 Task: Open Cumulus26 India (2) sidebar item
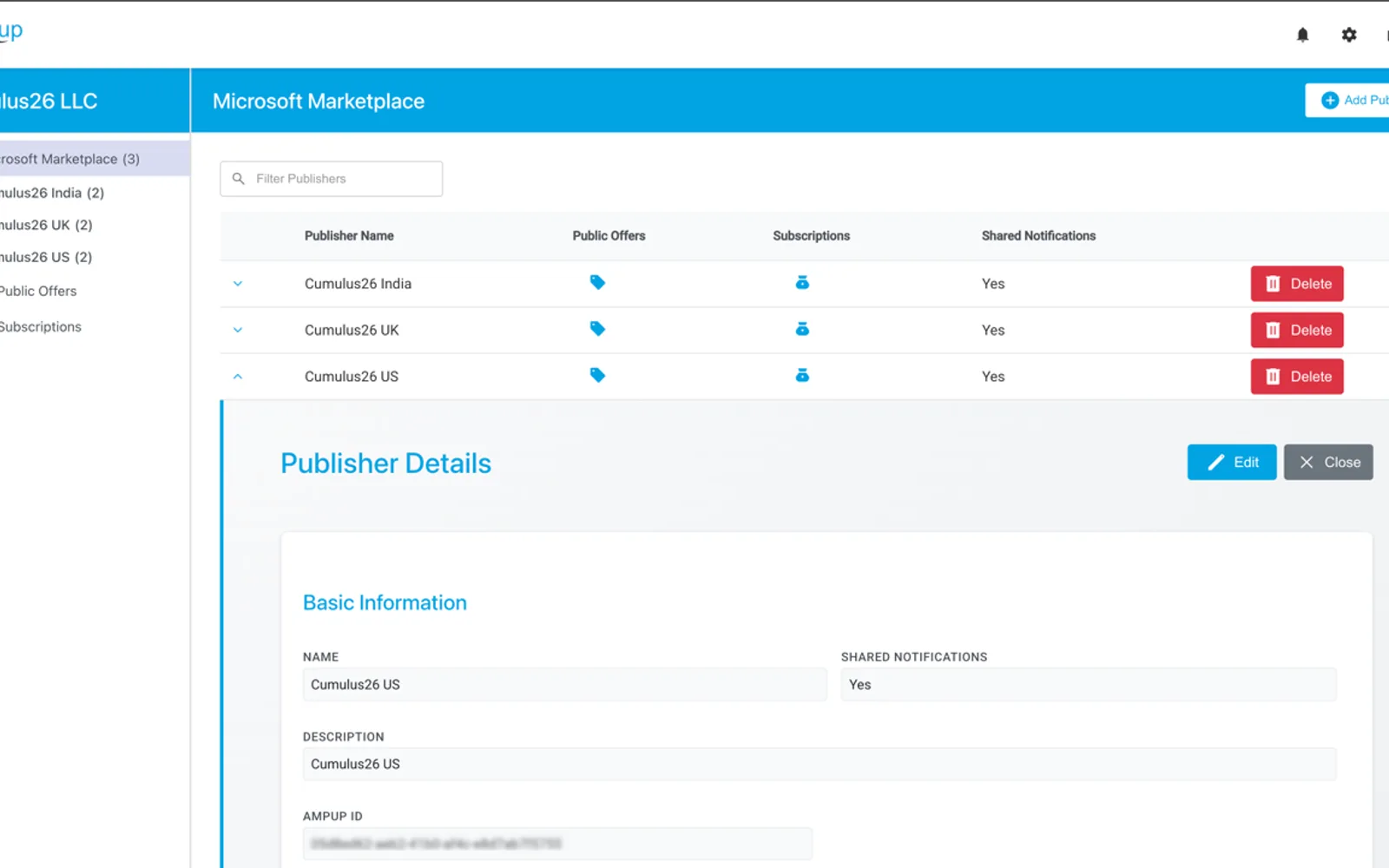click(x=52, y=193)
